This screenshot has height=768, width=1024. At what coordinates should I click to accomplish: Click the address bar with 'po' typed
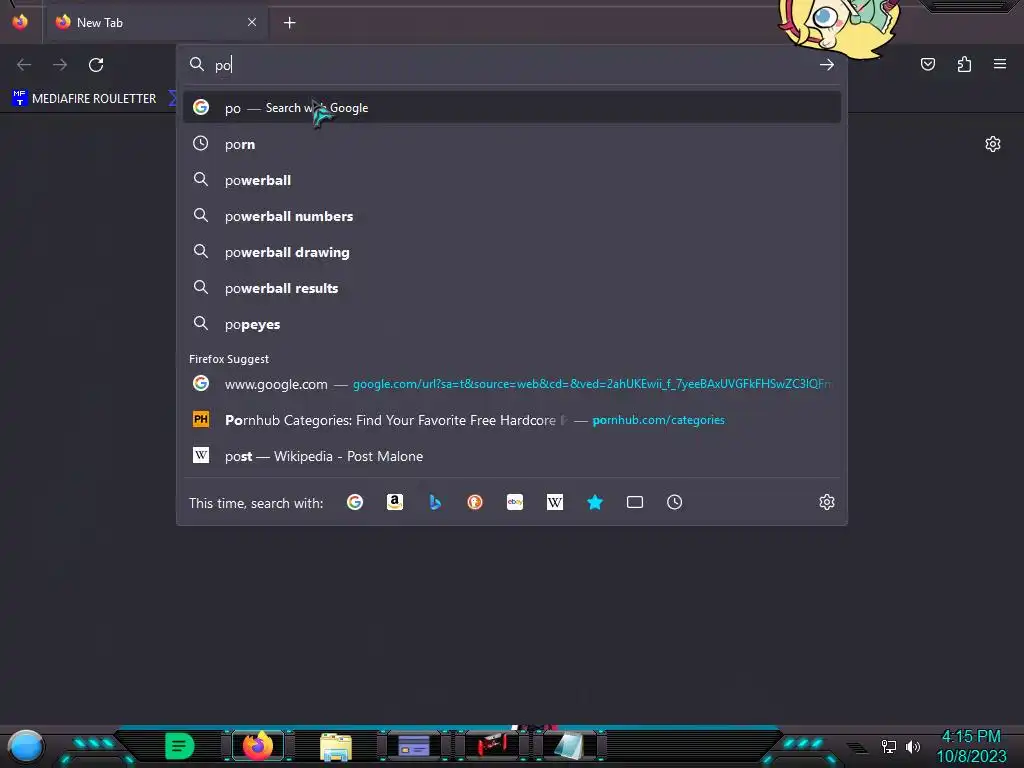pyautogui.click(x=511, y=65)
